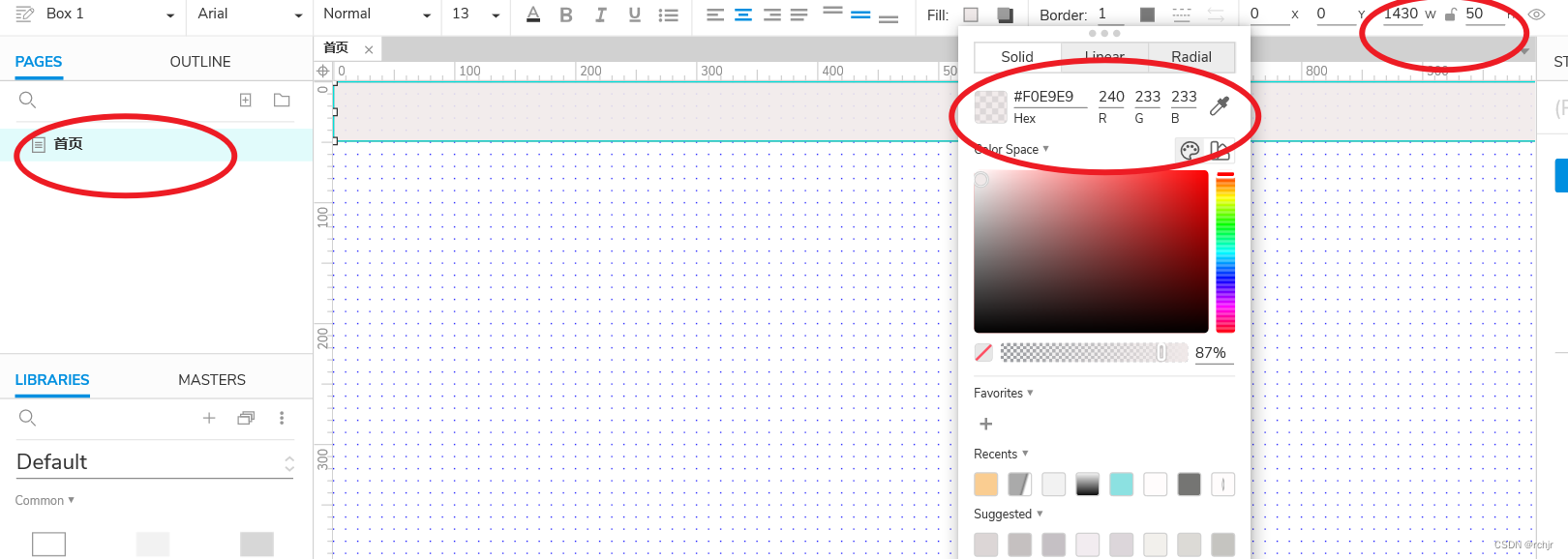1568x559 pixels.
Task: Click the border line pattern icon
Action: click(1182, 15)
